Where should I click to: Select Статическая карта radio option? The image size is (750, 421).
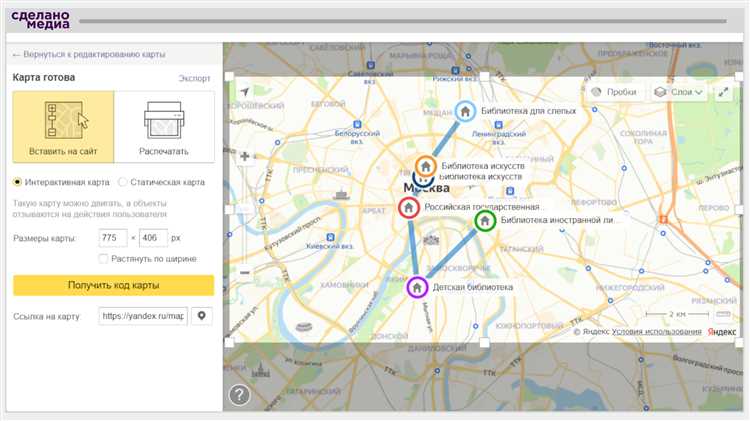[x=123, y=182]
